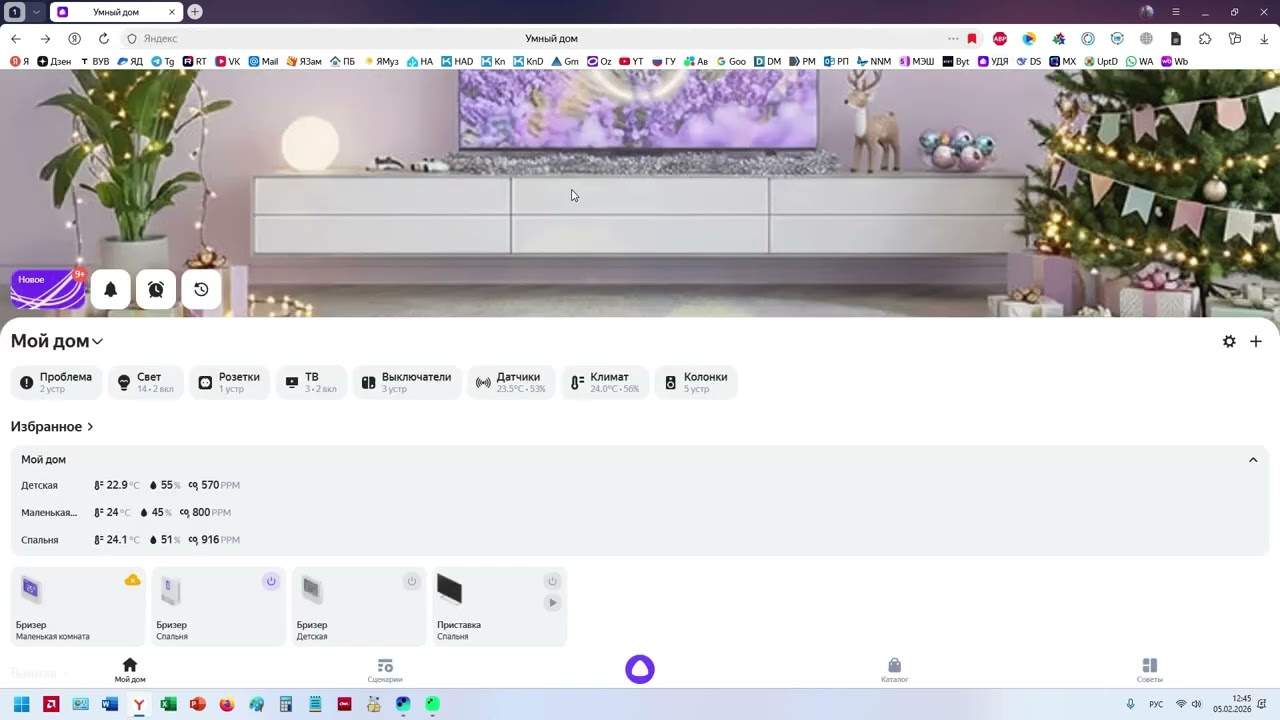1280x720 pixels.
Task: Open the alarm clock icon
Action: point(156,289)
